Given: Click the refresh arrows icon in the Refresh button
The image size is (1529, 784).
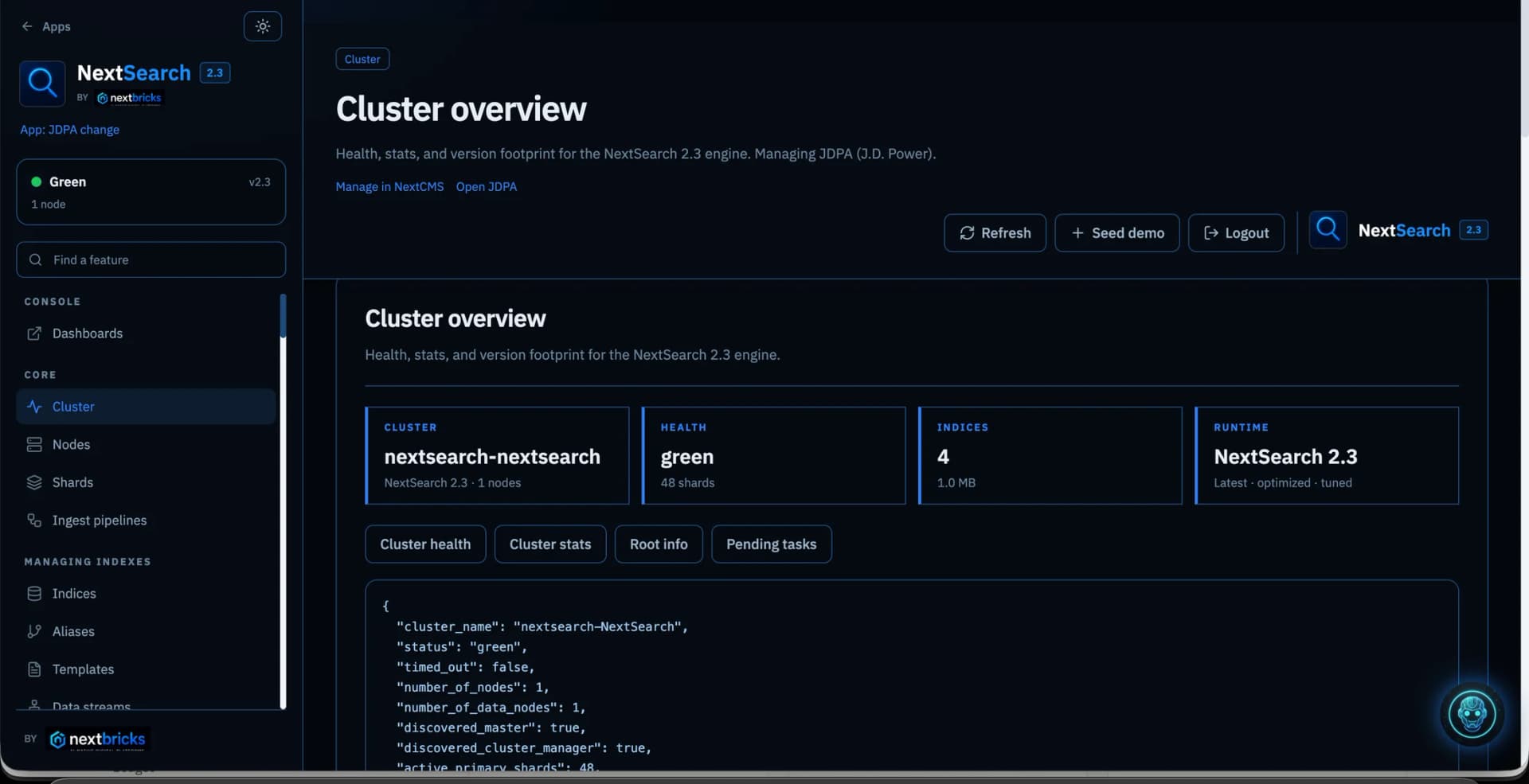Looking at the screenshot, I should tap(967, 233).
